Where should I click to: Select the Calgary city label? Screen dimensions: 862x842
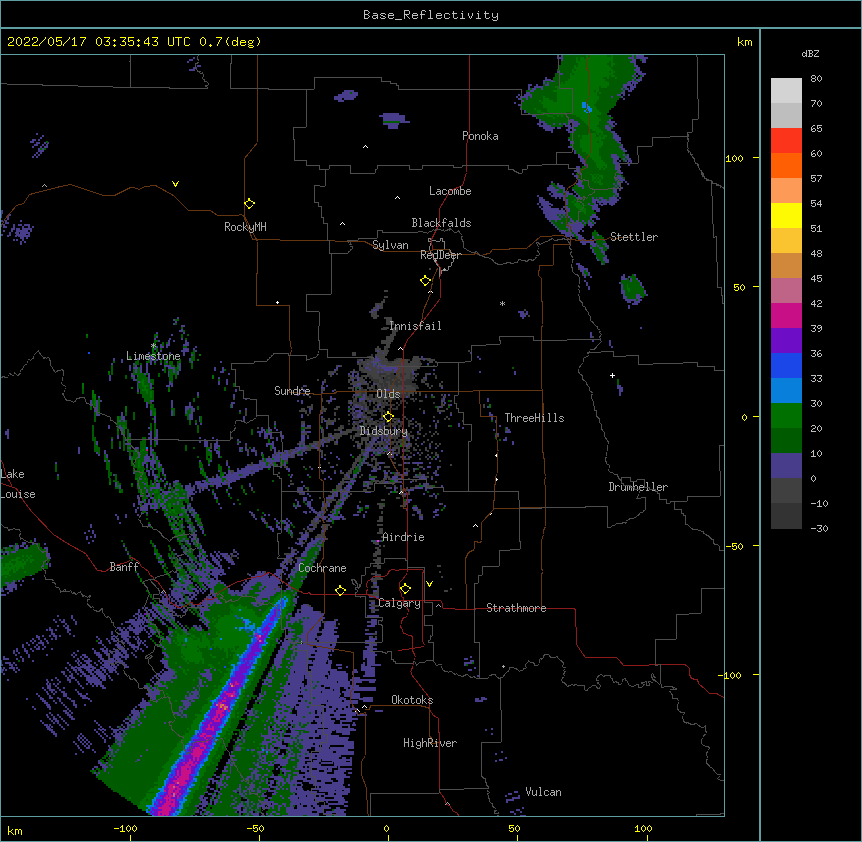(399, 603)
